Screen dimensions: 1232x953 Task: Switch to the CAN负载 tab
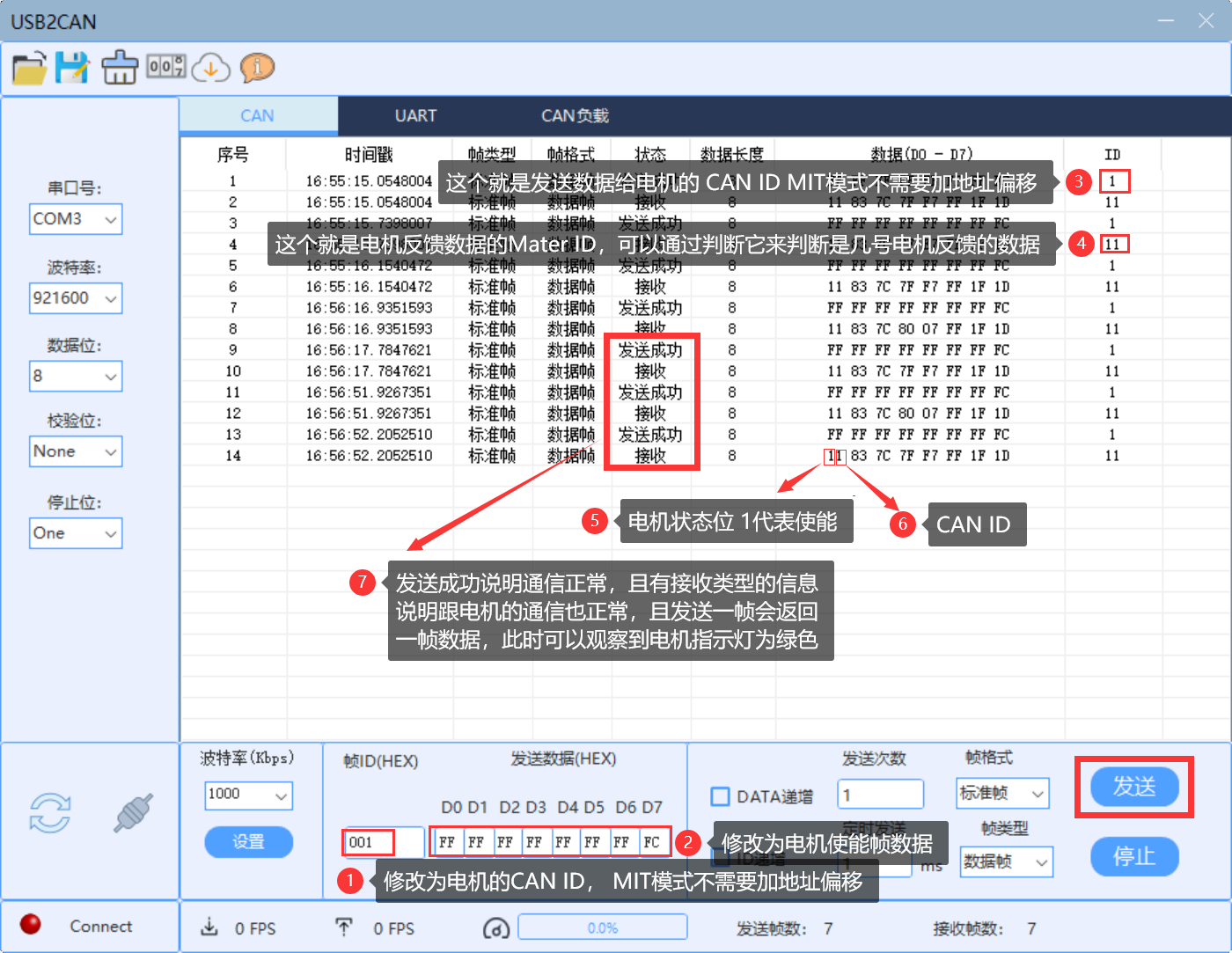[575, 116]
